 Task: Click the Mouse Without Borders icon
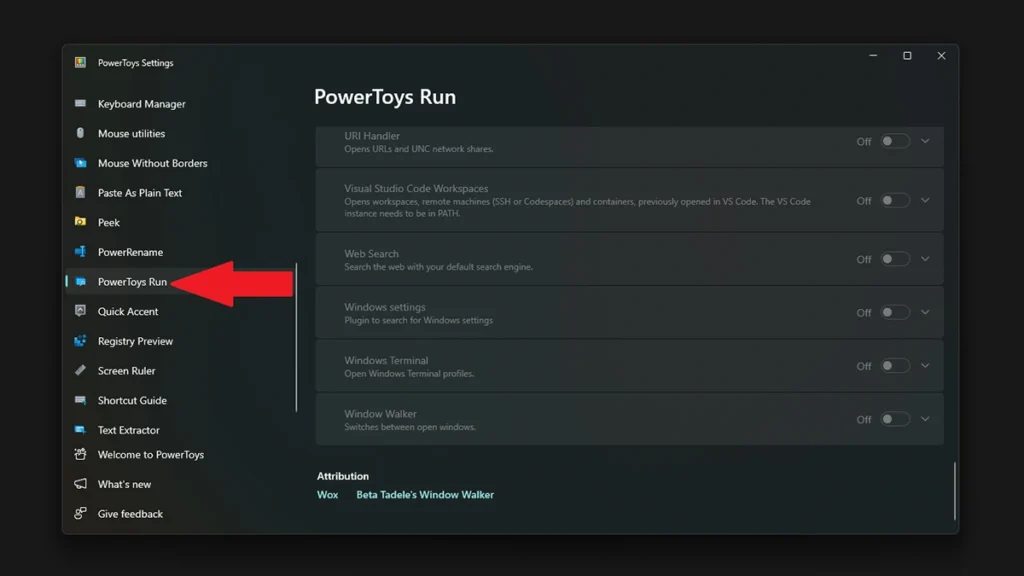[x=80, y=163]
